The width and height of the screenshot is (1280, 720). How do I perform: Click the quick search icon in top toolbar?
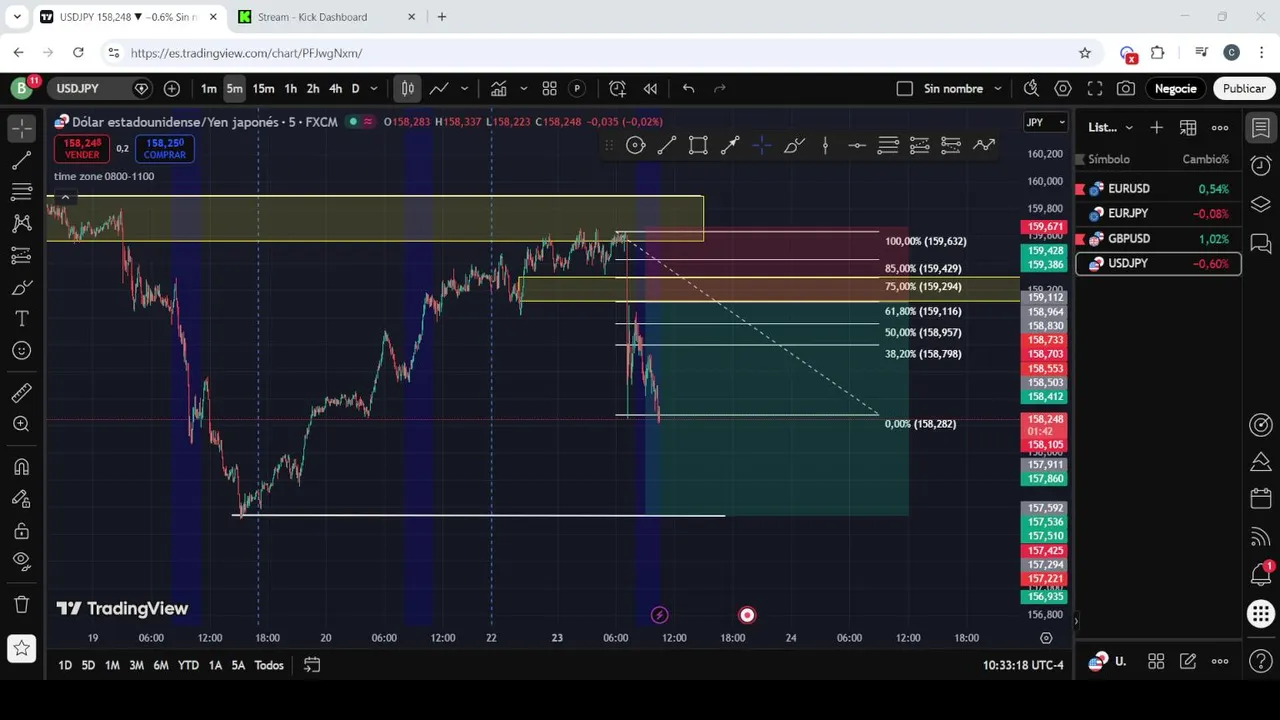(1031, 88)
